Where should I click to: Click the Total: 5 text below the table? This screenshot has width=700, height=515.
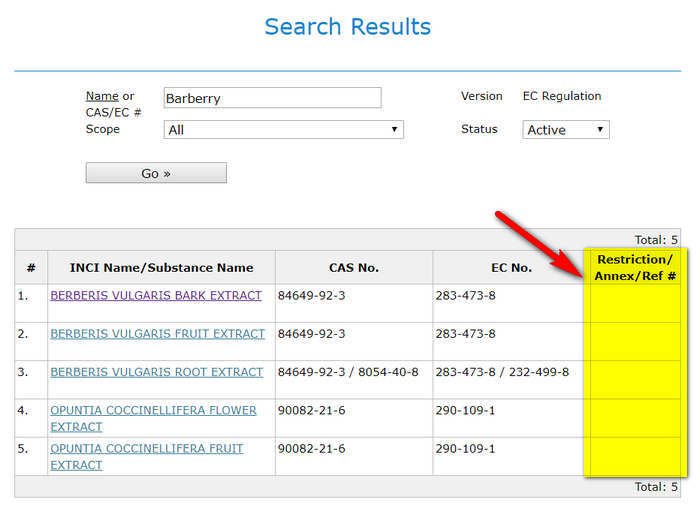[x=656, y=487]
